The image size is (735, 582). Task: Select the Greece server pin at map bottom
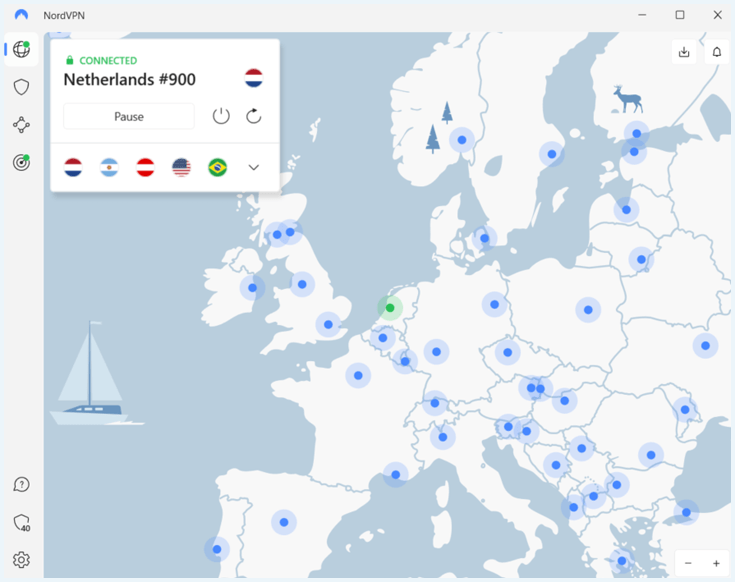tap(622, 561)
